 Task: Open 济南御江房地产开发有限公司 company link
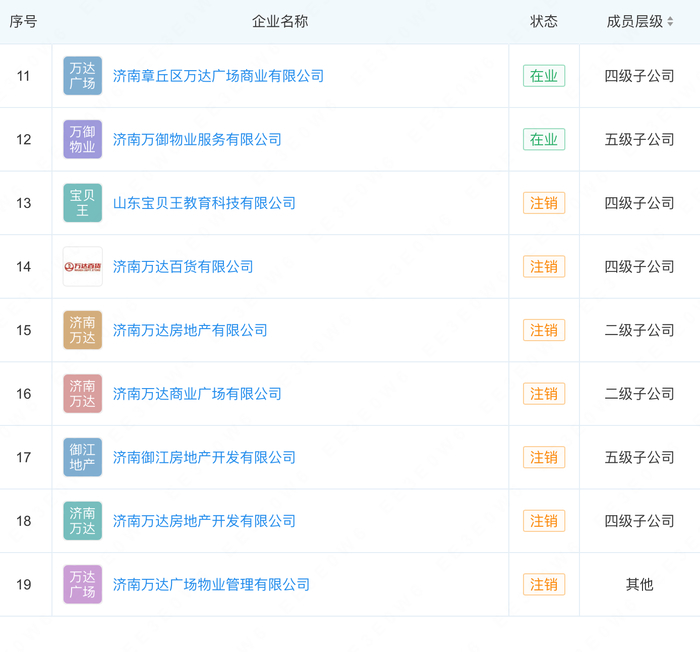[204, 457]
